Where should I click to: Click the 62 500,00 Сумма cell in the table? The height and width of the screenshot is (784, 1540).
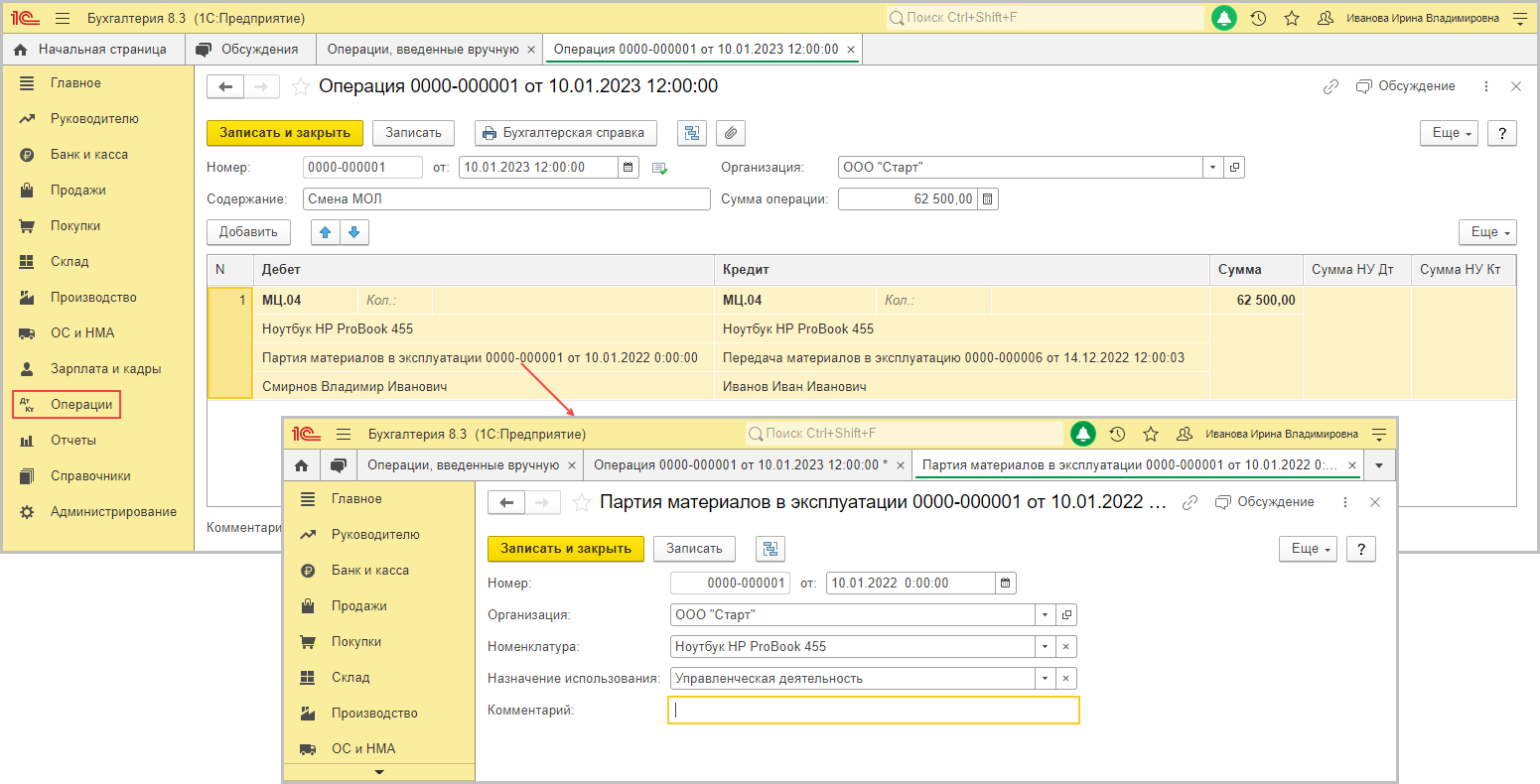coord(1256,300)
